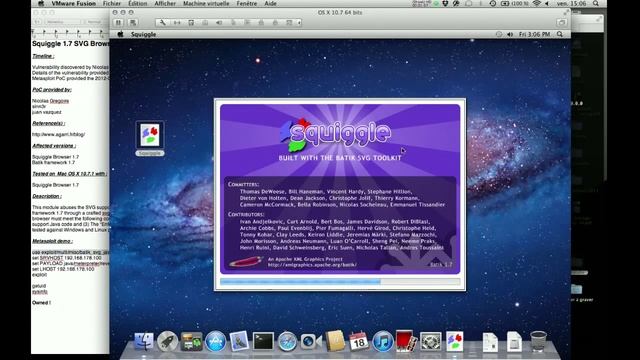Open the Trash in the Dock

[x=538, y=341]
